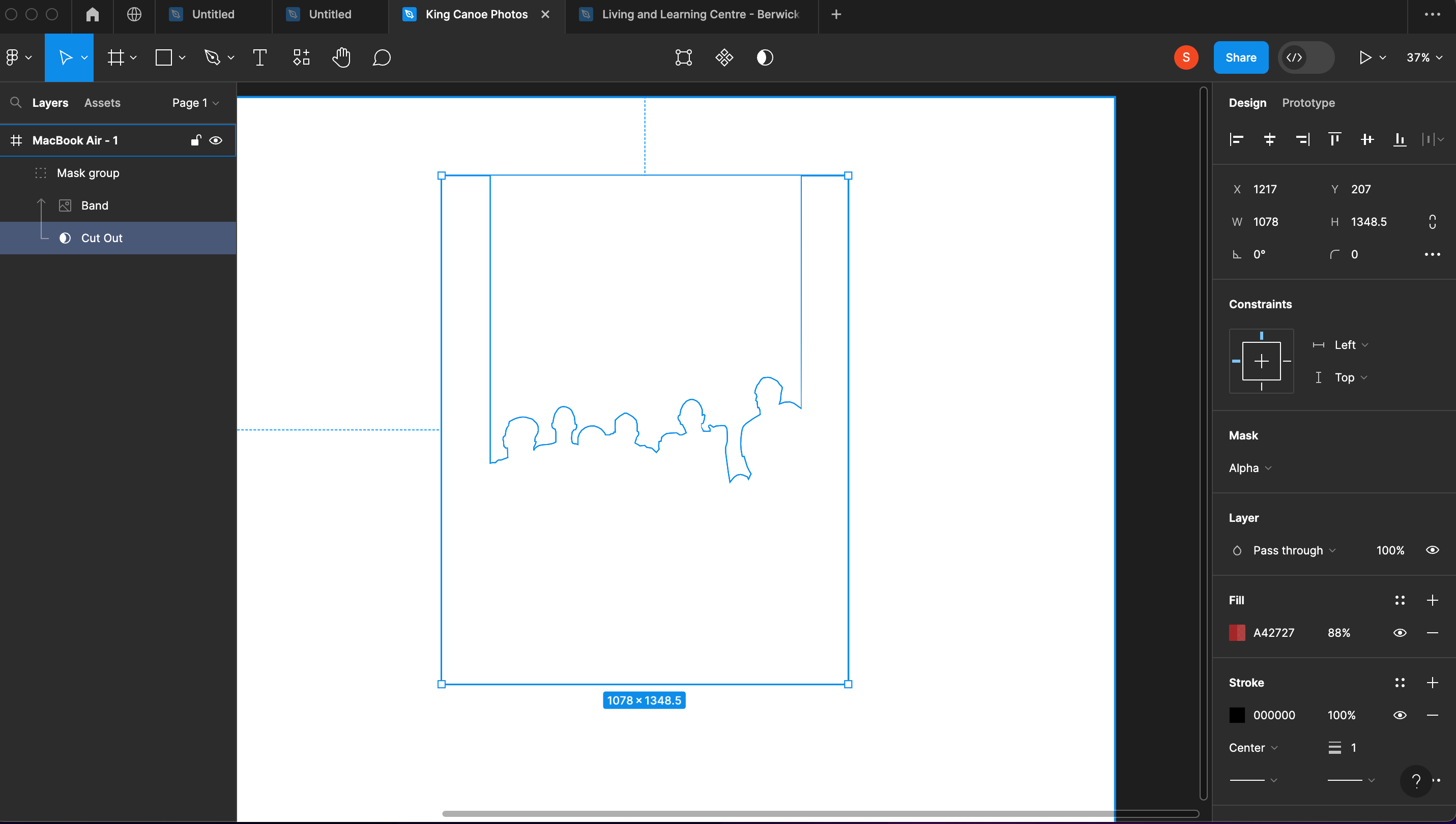Open the Prototype tab in panel
Image resolution: width=1456 pixels, height=824 pixels.
tap(1308, 101)
